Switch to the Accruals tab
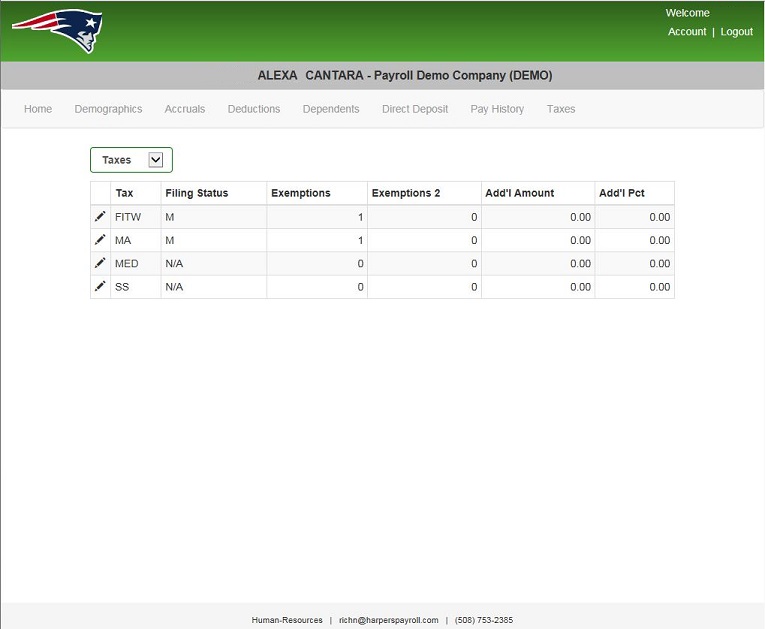The image size is (765, 629). tap(185, 109)
